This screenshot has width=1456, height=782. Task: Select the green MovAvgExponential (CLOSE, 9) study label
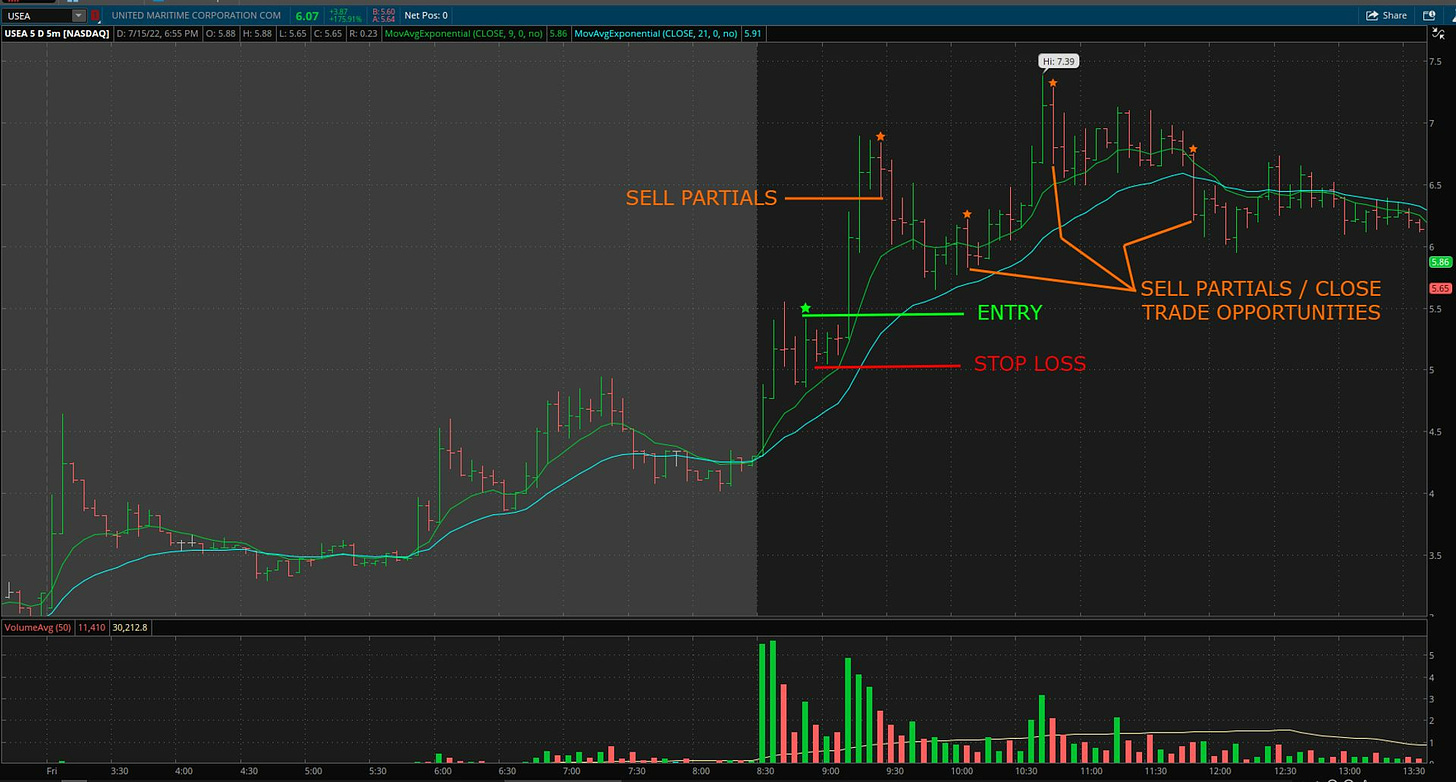464,34
